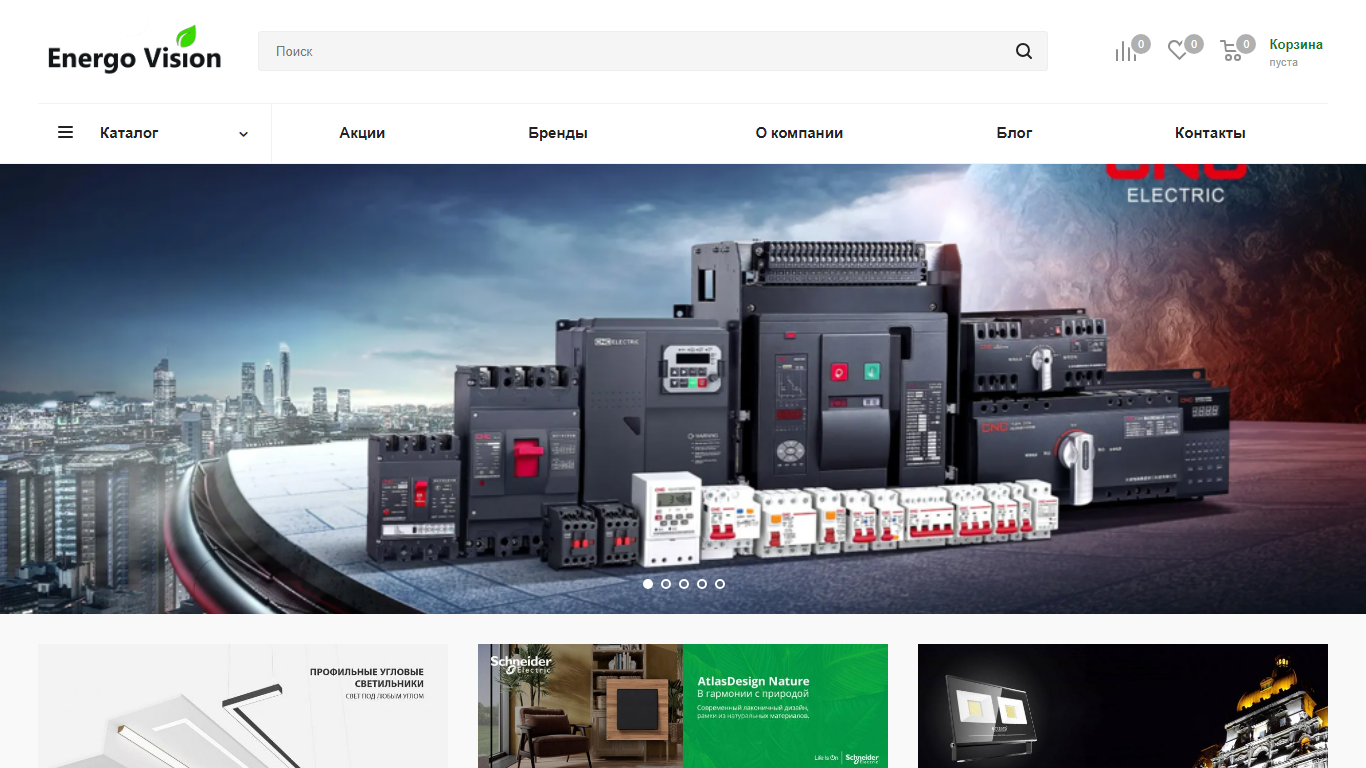This screenshot has height=768, width=1366.
Task: Select the fifth carousel slide dot
Action: click(x=720, y=584)
